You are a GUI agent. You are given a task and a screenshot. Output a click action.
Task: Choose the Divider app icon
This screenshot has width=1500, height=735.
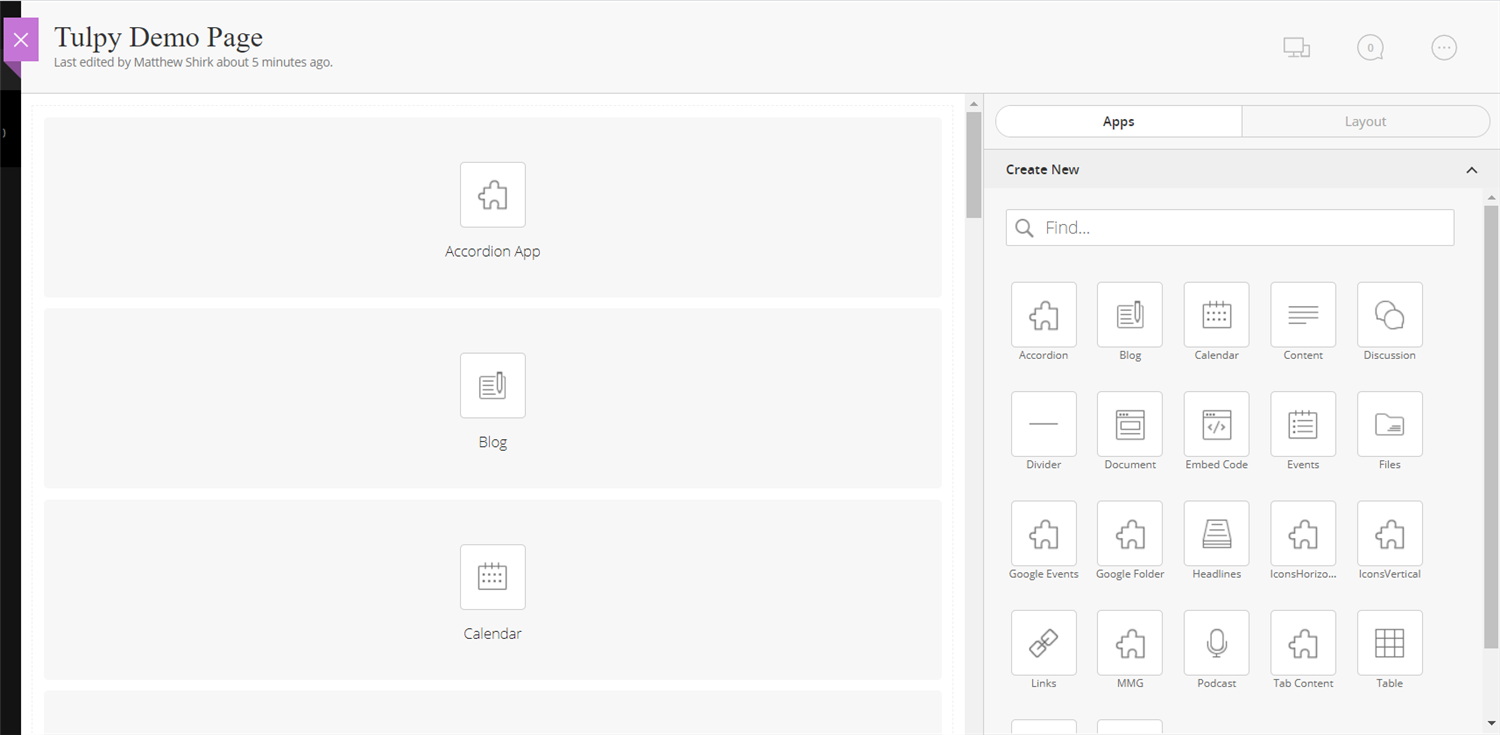click(x=1043, y=424)
